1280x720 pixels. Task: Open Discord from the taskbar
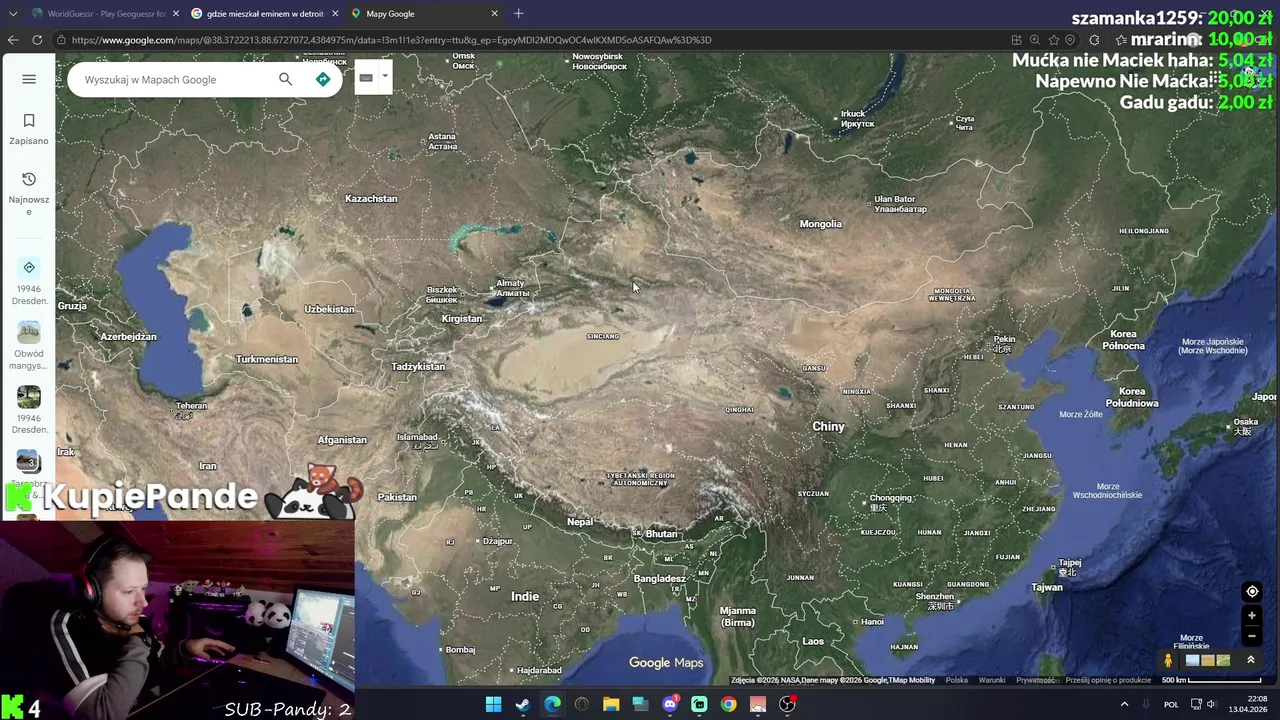point(670,704)
